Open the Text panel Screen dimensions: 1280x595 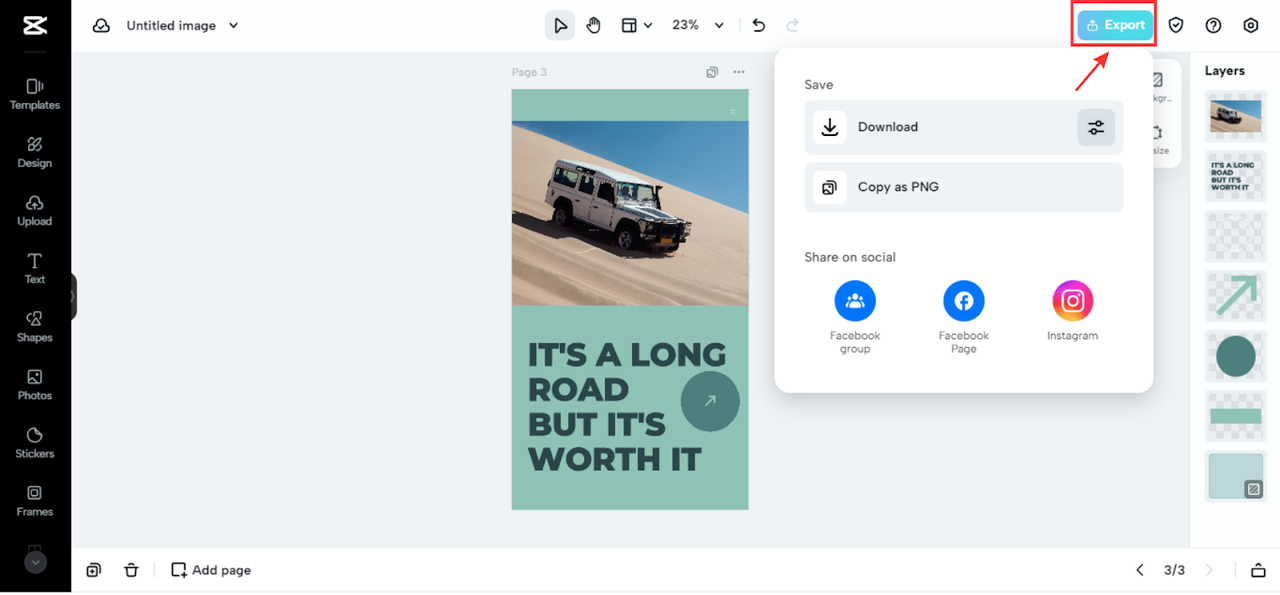click(x=35, y=268)
